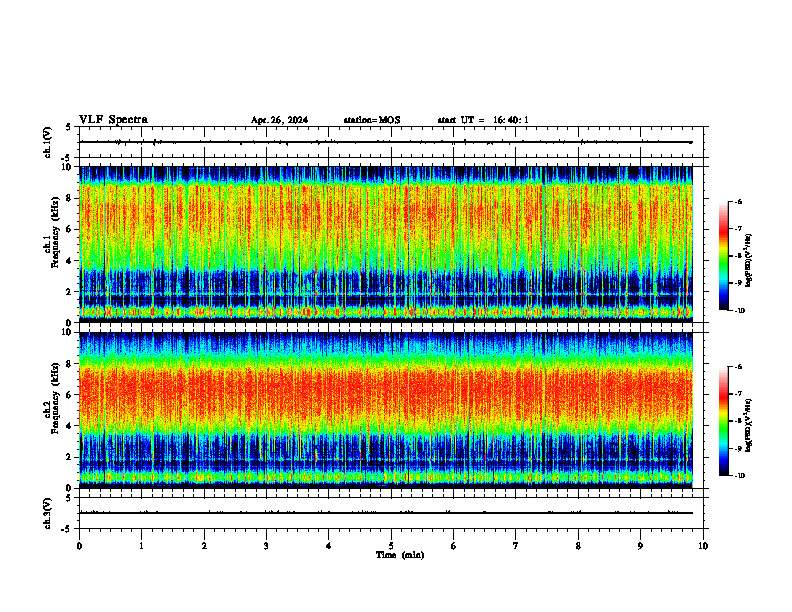Click time-axis tick label "2"
The height and width of the screenshot is (612, 792).
pos(204,546)
